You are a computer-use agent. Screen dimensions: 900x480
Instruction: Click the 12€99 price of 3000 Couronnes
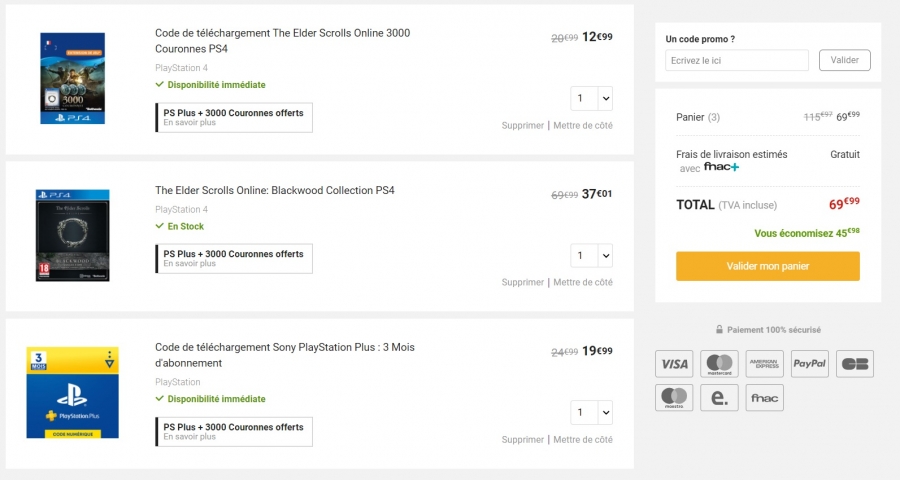597,37
